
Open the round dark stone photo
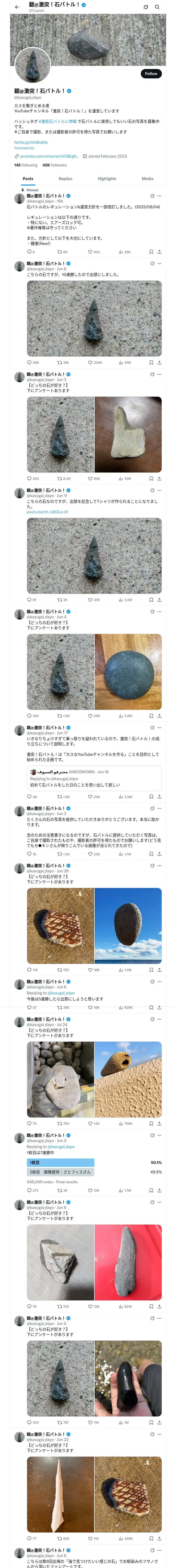point(128,672)
